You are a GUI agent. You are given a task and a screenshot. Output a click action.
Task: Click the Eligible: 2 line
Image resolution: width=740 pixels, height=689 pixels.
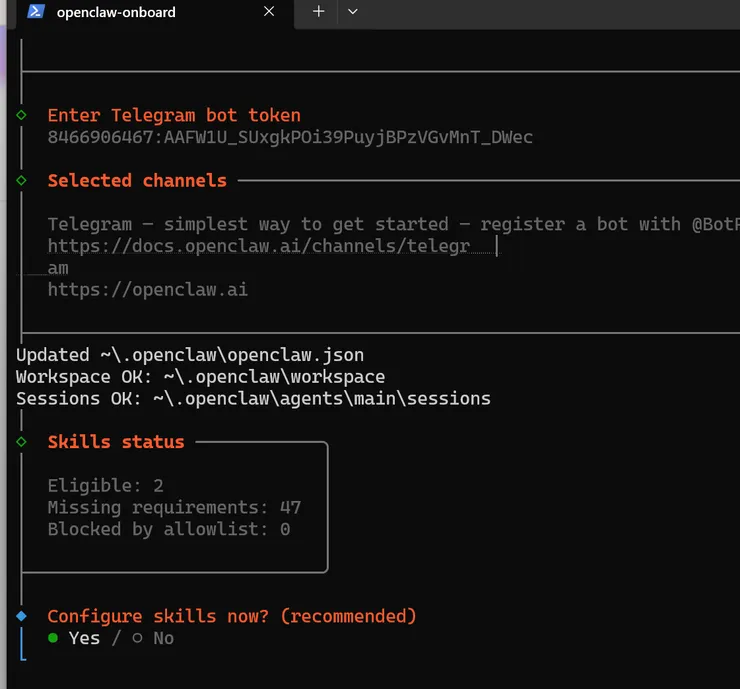click(105, 486)
